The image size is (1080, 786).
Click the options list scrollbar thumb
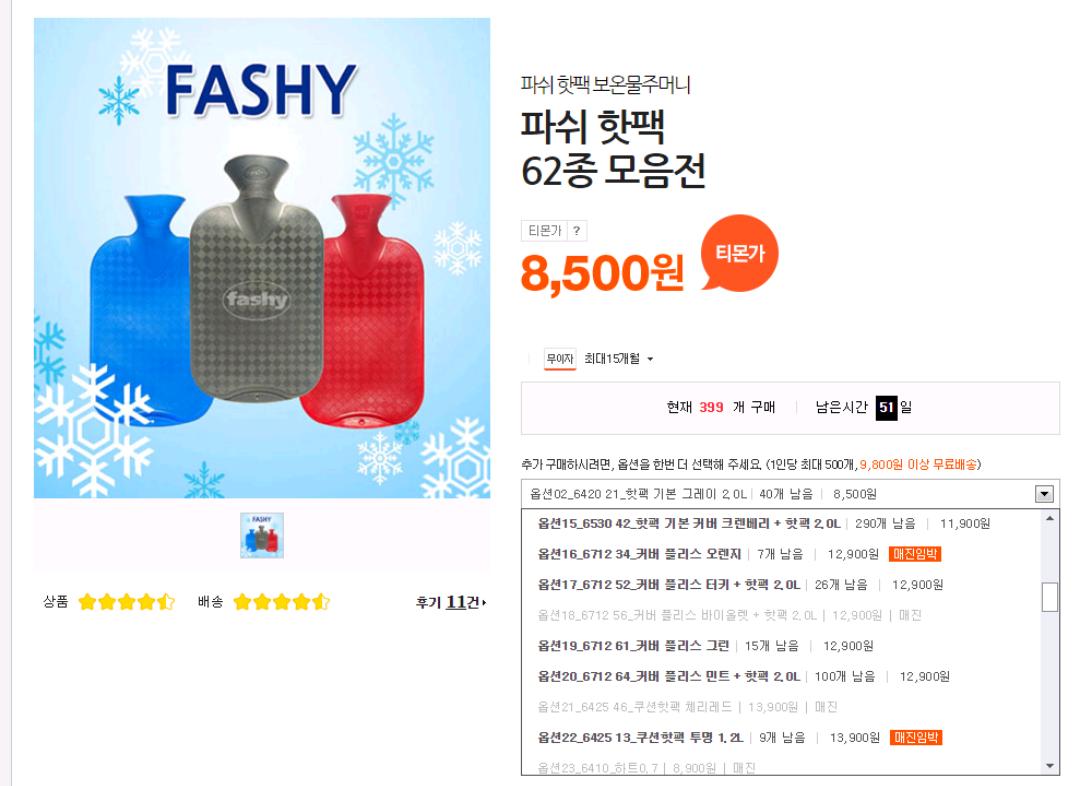(1049, 596)
